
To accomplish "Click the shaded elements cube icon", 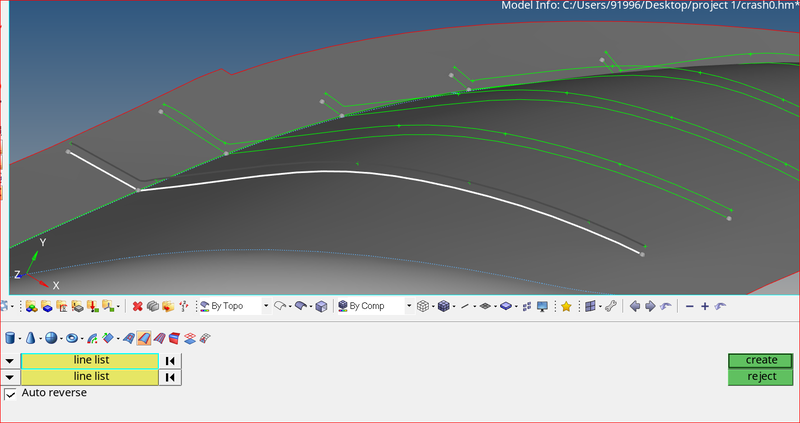I will point(444,306).
